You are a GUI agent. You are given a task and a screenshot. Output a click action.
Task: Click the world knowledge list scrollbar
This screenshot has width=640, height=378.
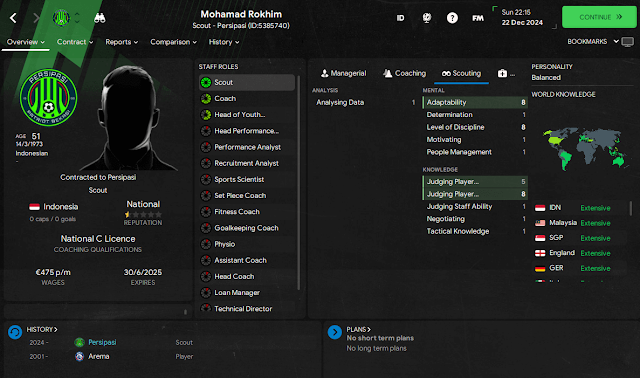[631, 208]
